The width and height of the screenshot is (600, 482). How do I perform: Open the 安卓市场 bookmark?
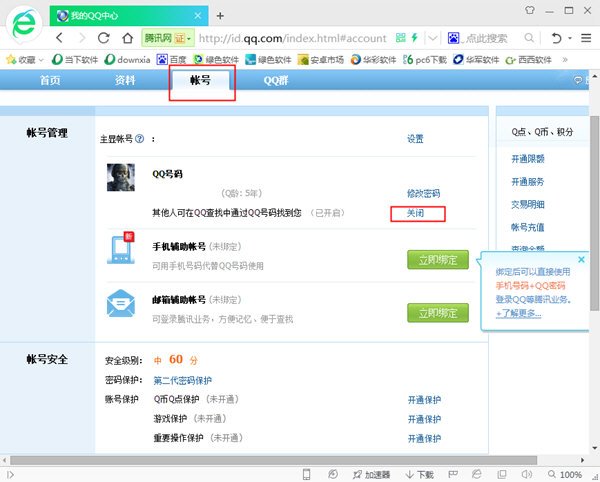321,60
